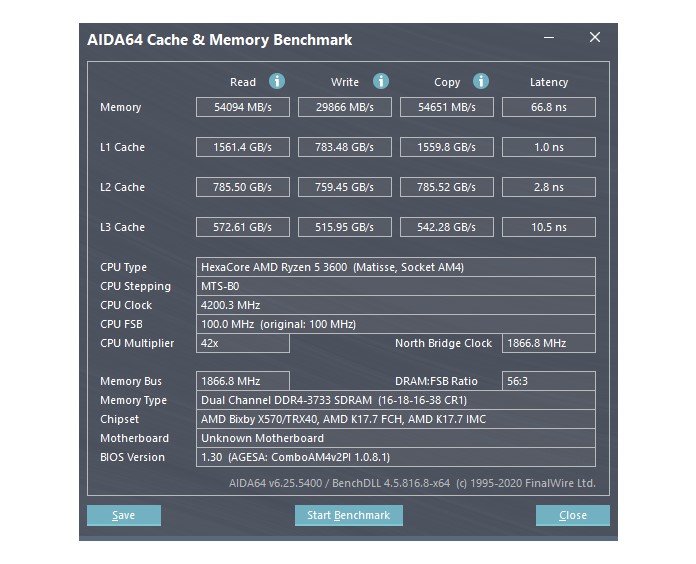
Task: Click the Memory Write result 29866 MB/s
Action: (x=345, y=107)
